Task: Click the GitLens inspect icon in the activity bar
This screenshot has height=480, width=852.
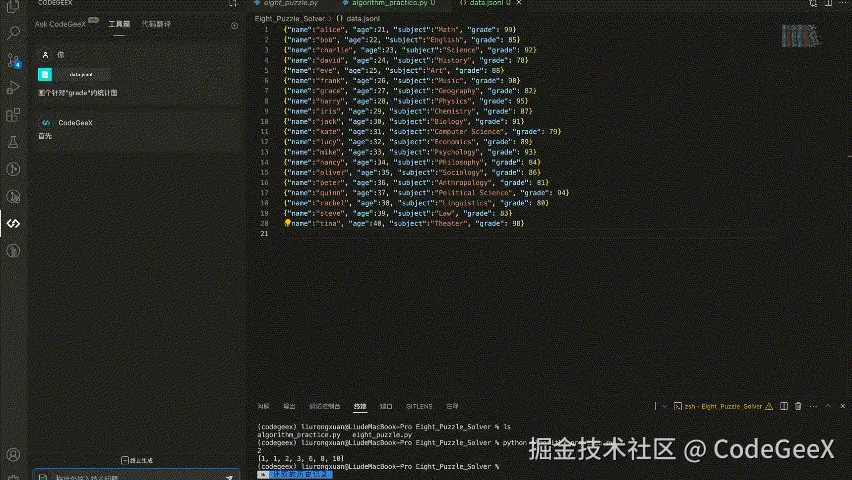Action: coord(13,196)
